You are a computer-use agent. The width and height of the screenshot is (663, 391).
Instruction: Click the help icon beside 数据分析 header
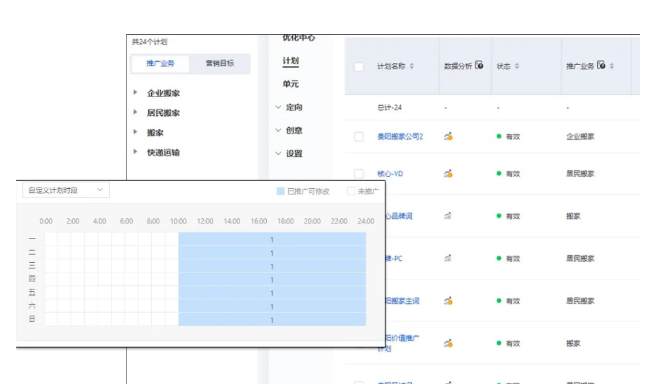point(479,65)
